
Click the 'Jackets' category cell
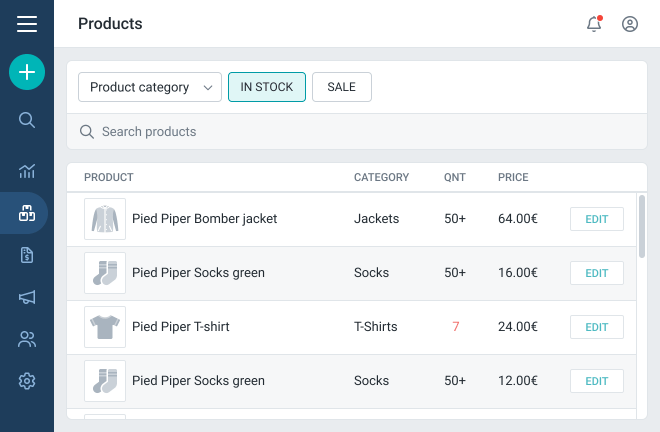pyautogui.click(x=376, y=219)
